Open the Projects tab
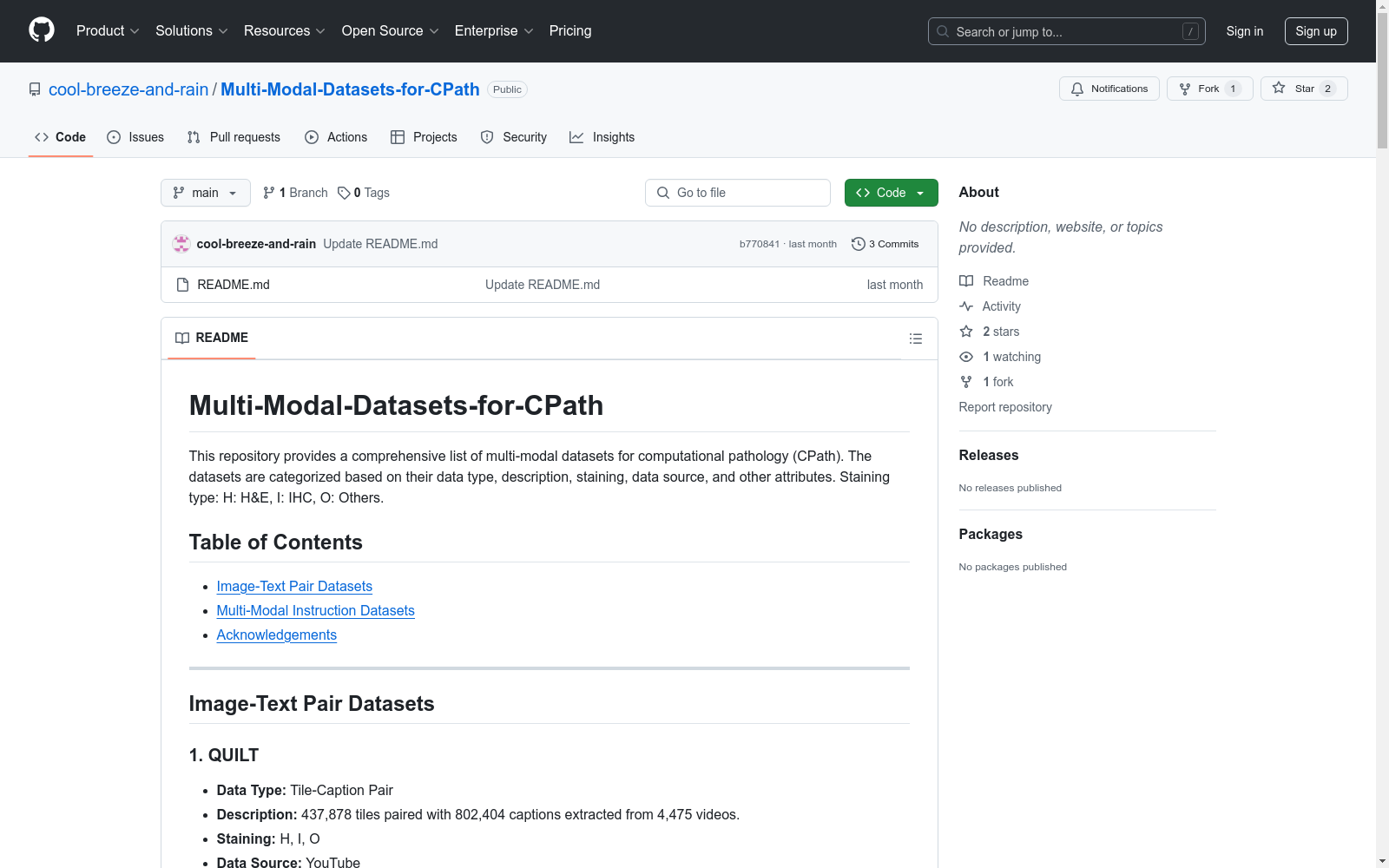 424,137
